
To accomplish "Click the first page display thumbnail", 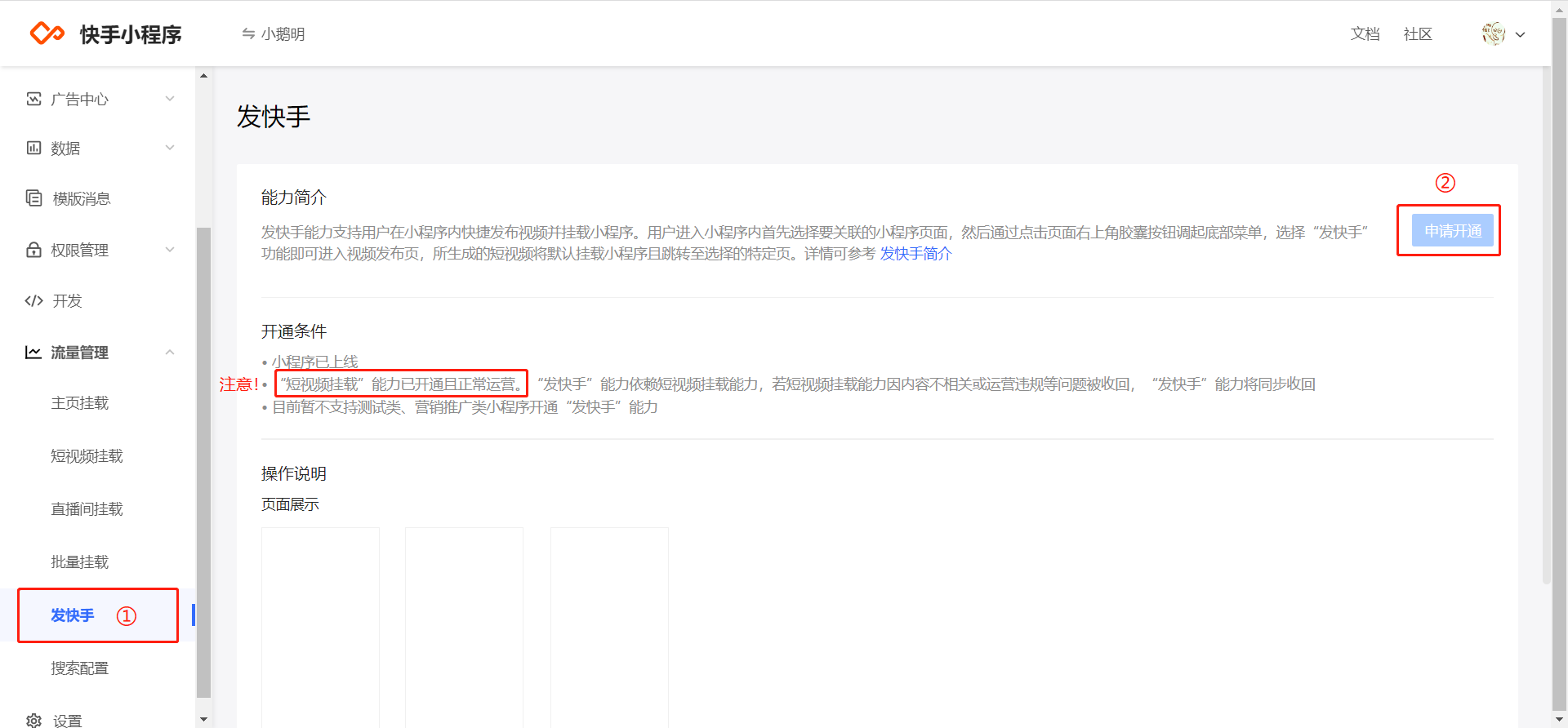I will [320, 627].
